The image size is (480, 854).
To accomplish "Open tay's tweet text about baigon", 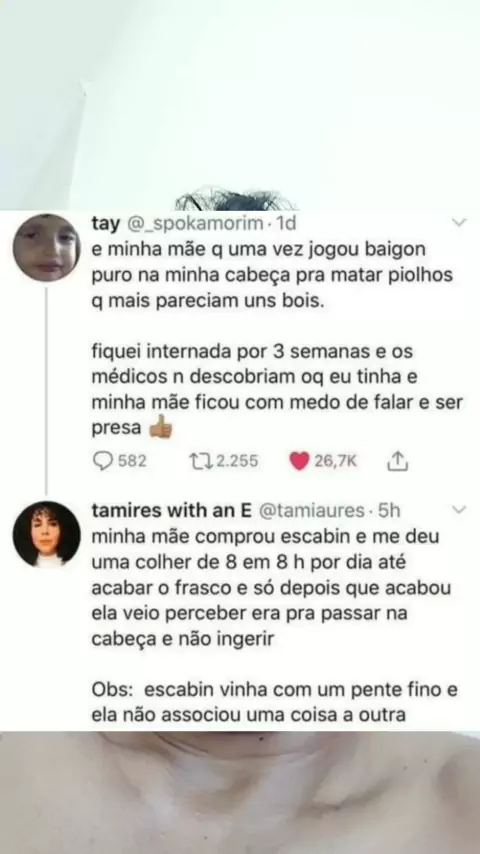I will pos(277,338).
